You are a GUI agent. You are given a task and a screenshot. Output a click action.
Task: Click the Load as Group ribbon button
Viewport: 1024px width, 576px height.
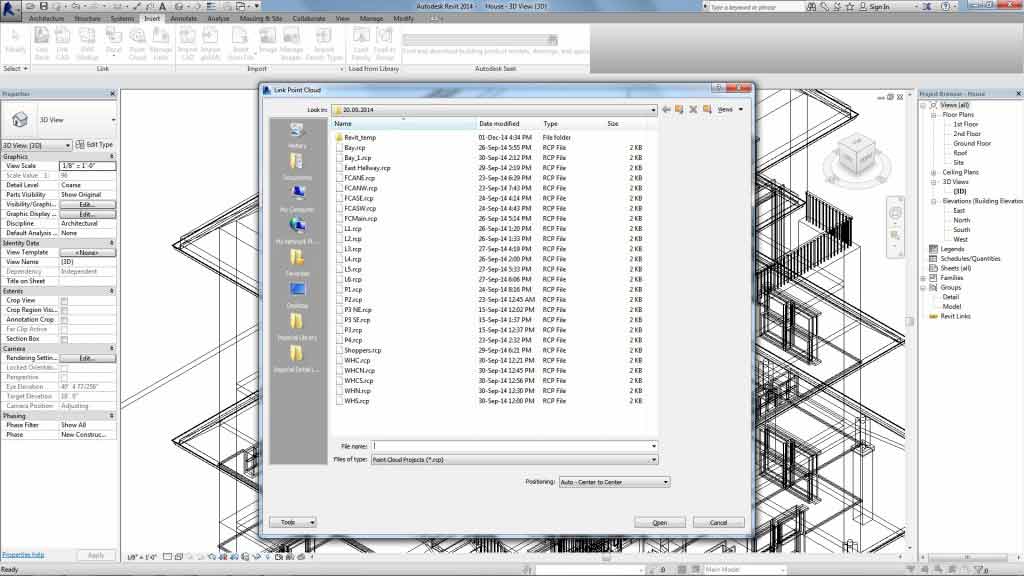tap(385, 44)
